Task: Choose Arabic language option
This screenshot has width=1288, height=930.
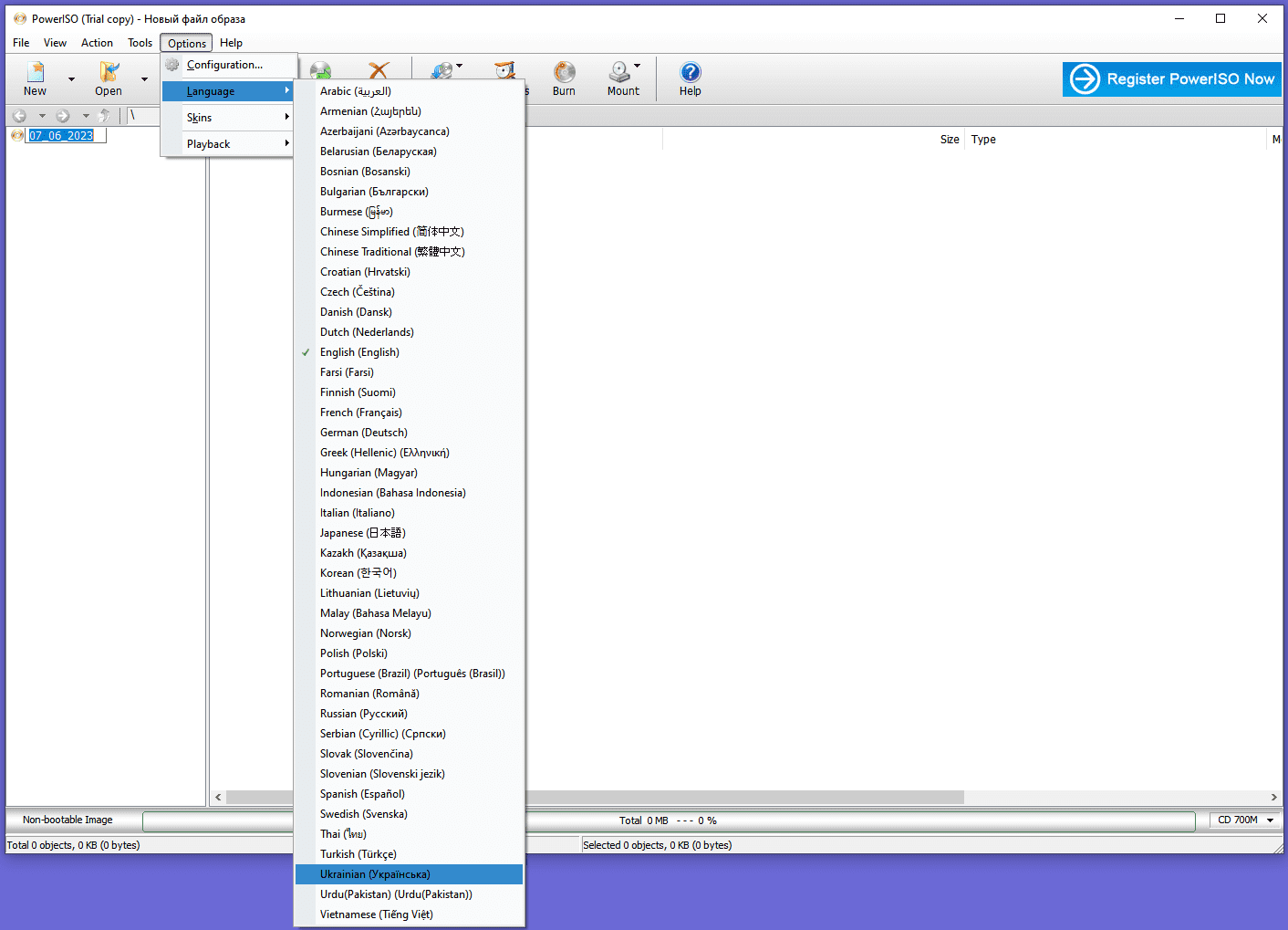Action: (410, 91)
